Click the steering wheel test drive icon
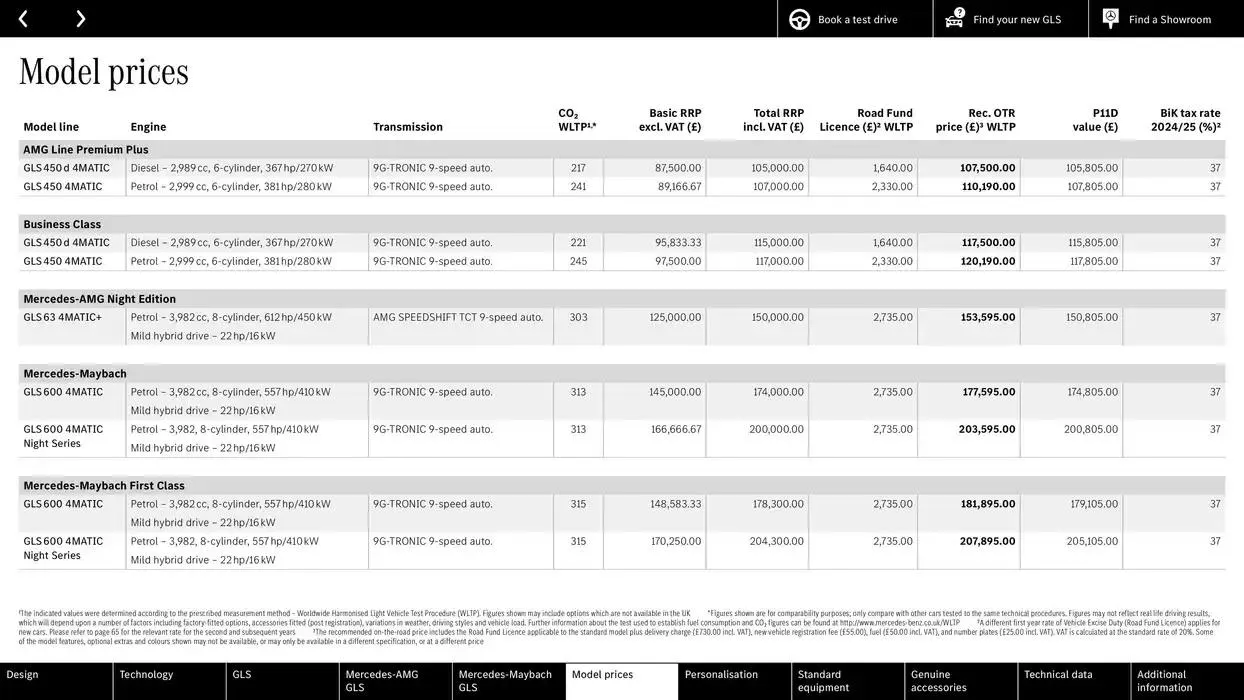This screenshot has width=1244, height=700. pos(800,19)
